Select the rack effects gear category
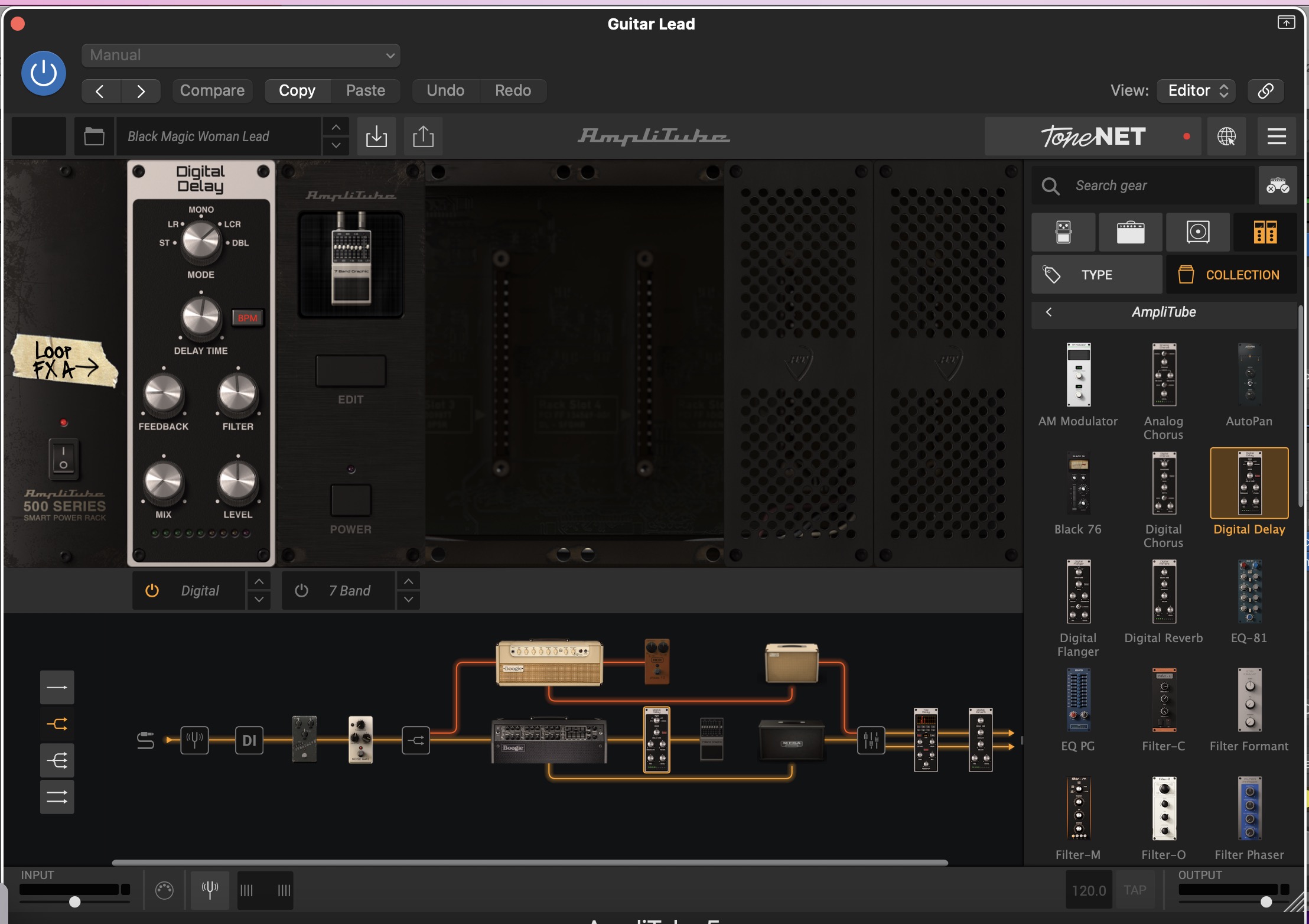The image size is (1309, 924). tap(1265, 232)
